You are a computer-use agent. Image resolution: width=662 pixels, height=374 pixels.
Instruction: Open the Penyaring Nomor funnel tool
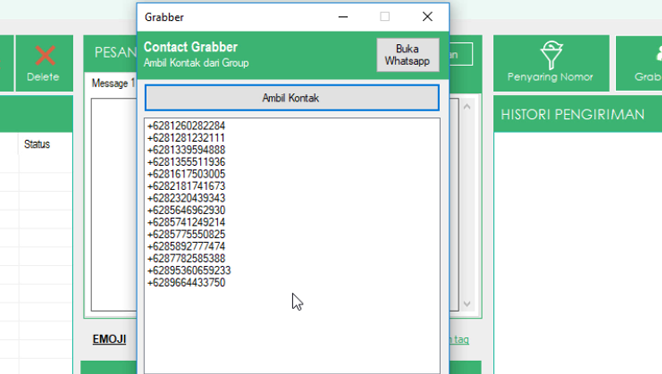click(551, 63)
